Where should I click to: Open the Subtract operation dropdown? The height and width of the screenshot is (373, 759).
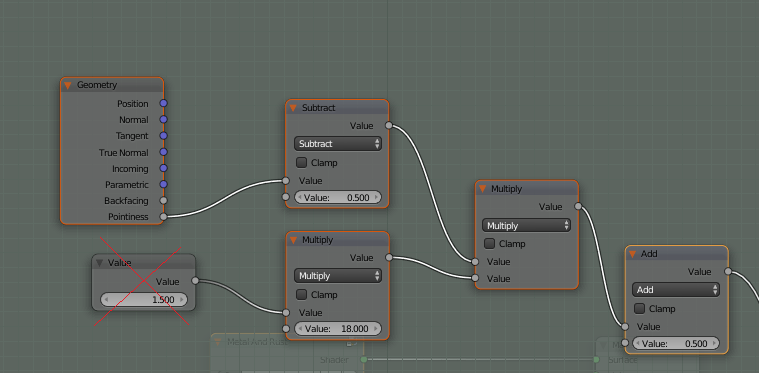click(x=338, y=144)
